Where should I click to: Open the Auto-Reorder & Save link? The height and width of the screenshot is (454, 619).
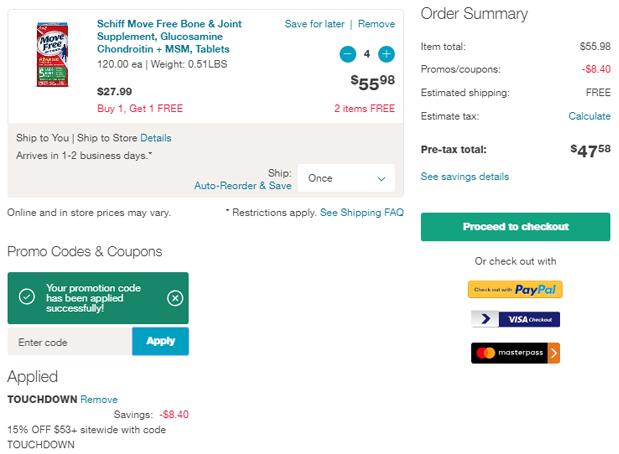(242, 186)
